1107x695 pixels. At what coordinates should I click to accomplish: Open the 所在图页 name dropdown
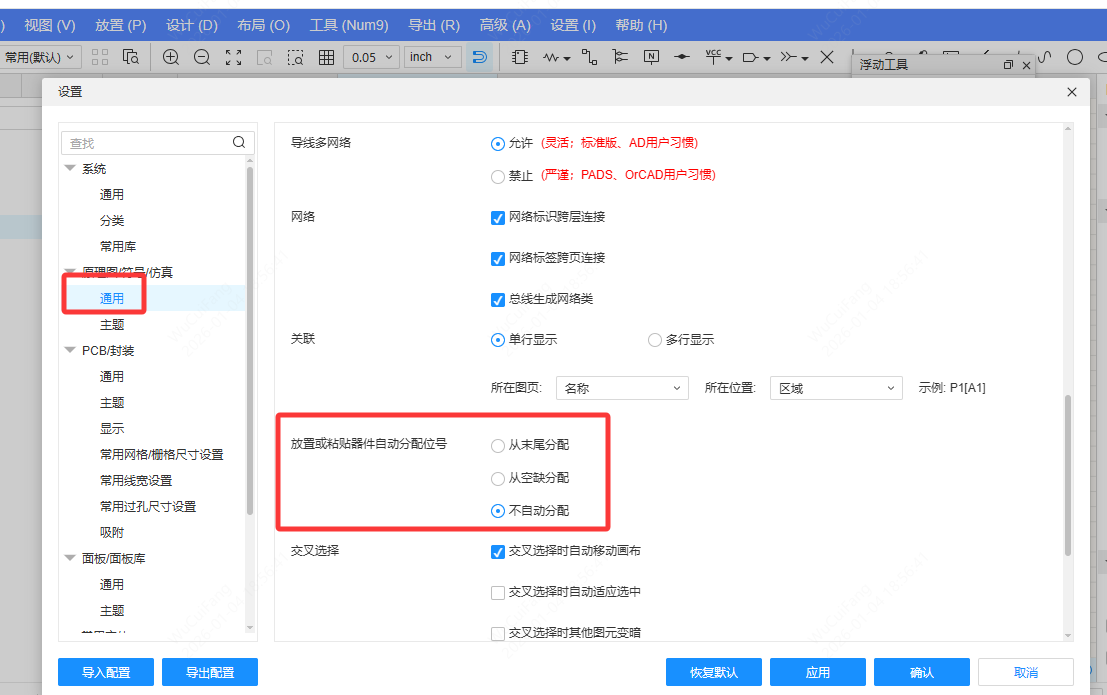(x=622, y=387)
